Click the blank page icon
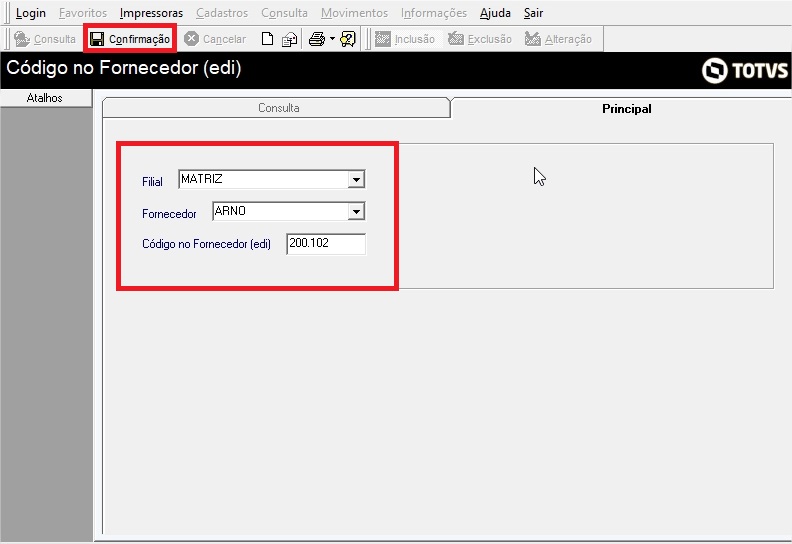792x544 pixels. 267,39
